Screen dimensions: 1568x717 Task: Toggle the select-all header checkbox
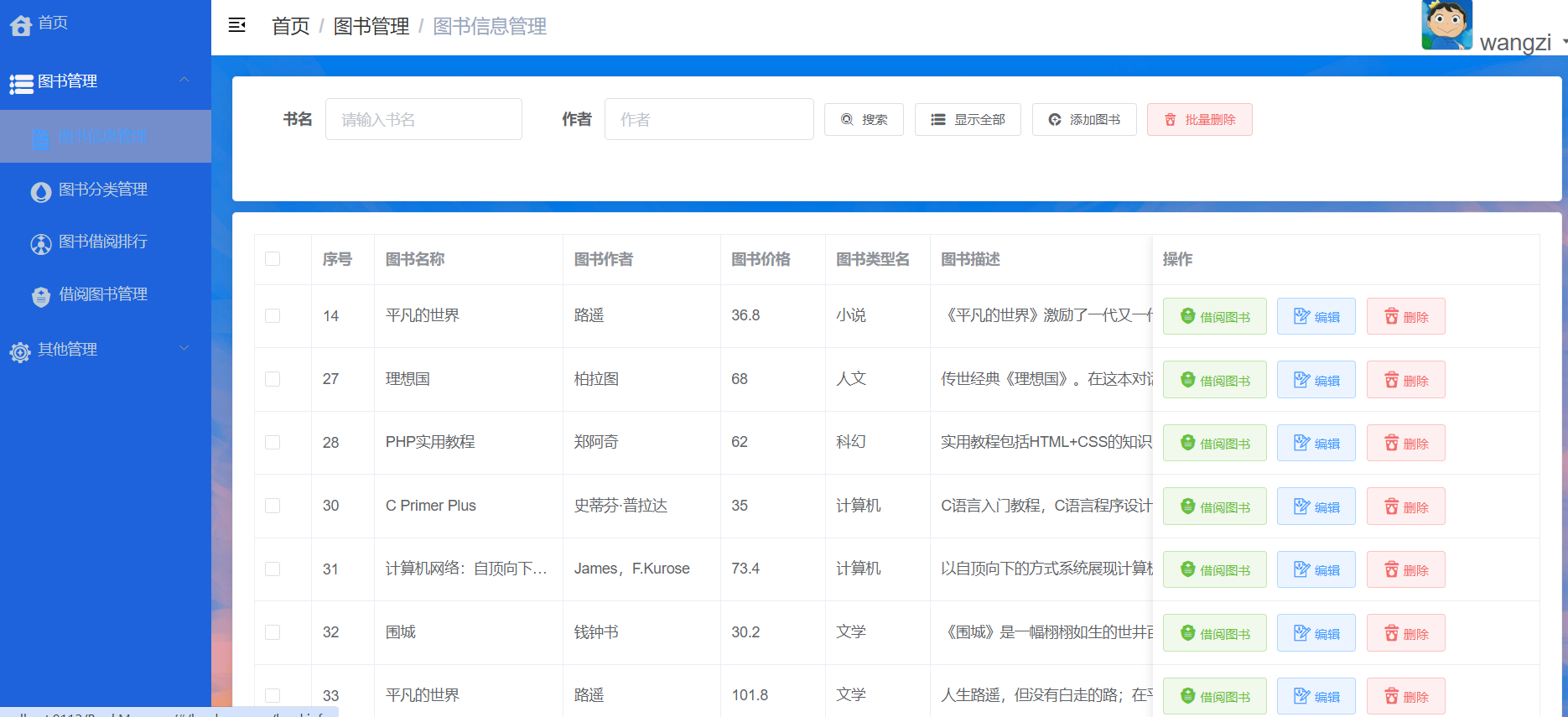pyautogui.click(x=273, y=259)
